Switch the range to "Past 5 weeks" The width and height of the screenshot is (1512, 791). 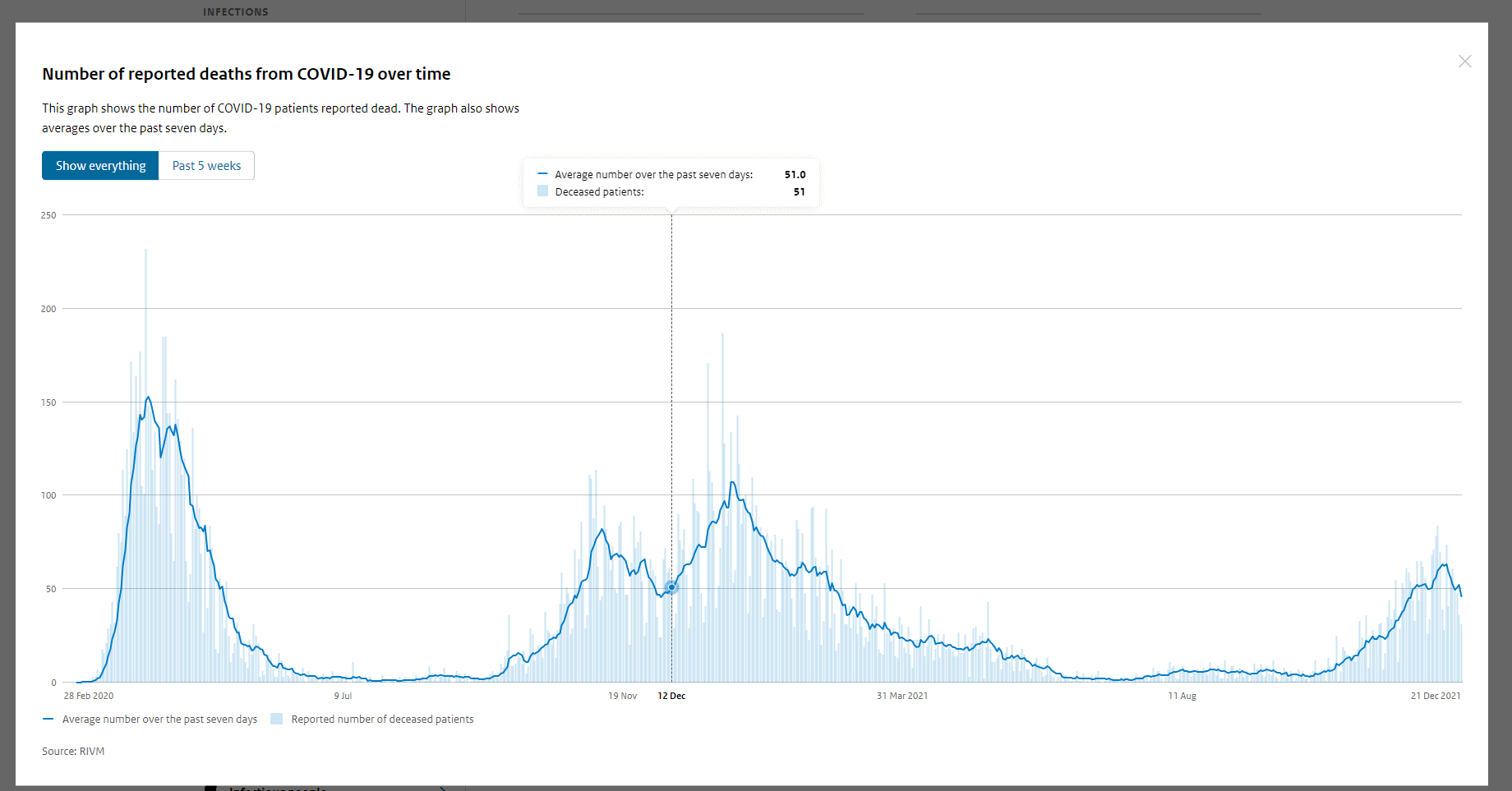pos(206,166)
